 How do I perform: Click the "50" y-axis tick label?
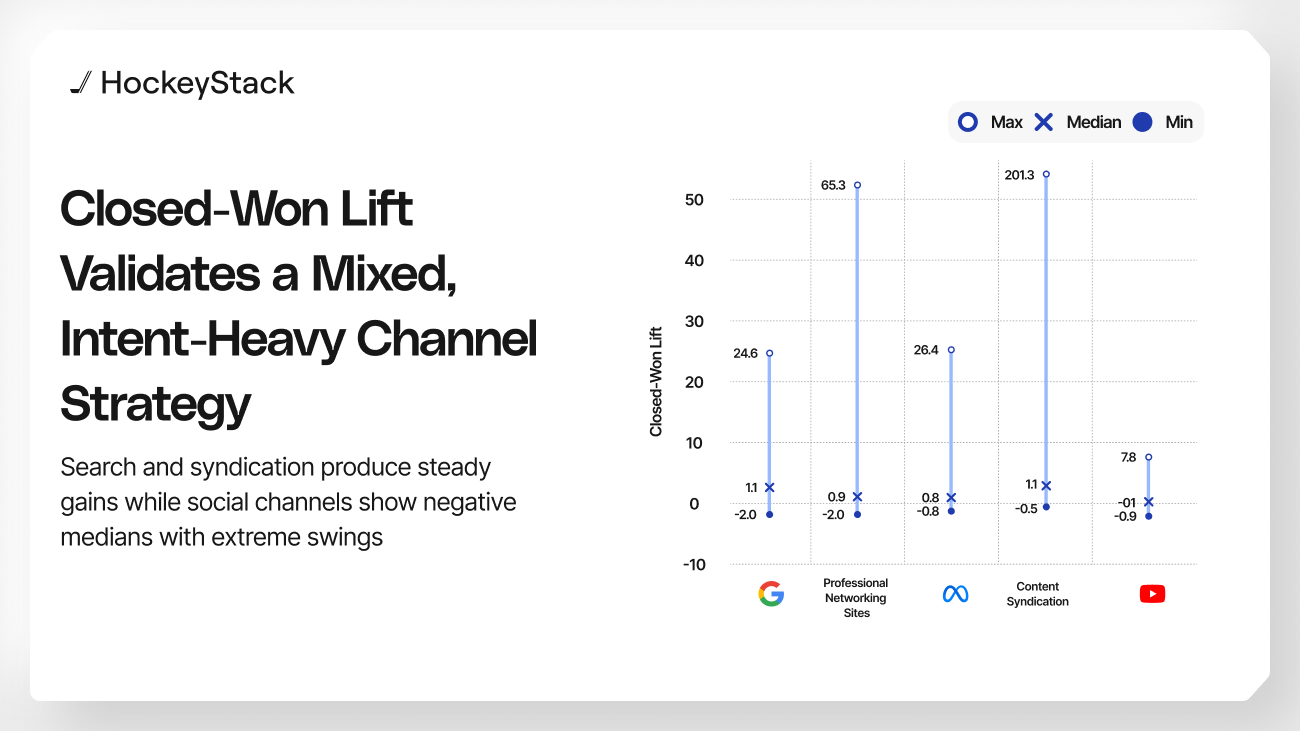[695, 200]
